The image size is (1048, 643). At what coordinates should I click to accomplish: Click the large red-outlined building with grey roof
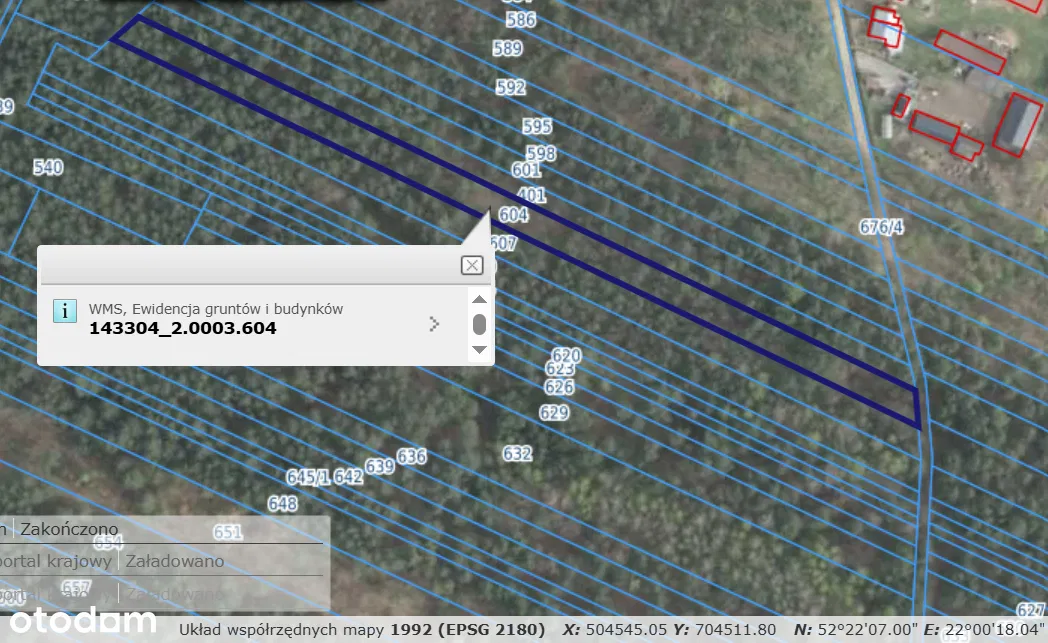1018,125
